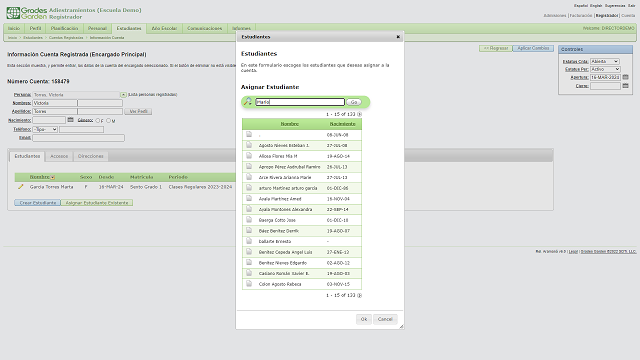The image size is (640, 360).
Task: Select document icon for Baerga Cotto Jose row
Action: (249, 220)
